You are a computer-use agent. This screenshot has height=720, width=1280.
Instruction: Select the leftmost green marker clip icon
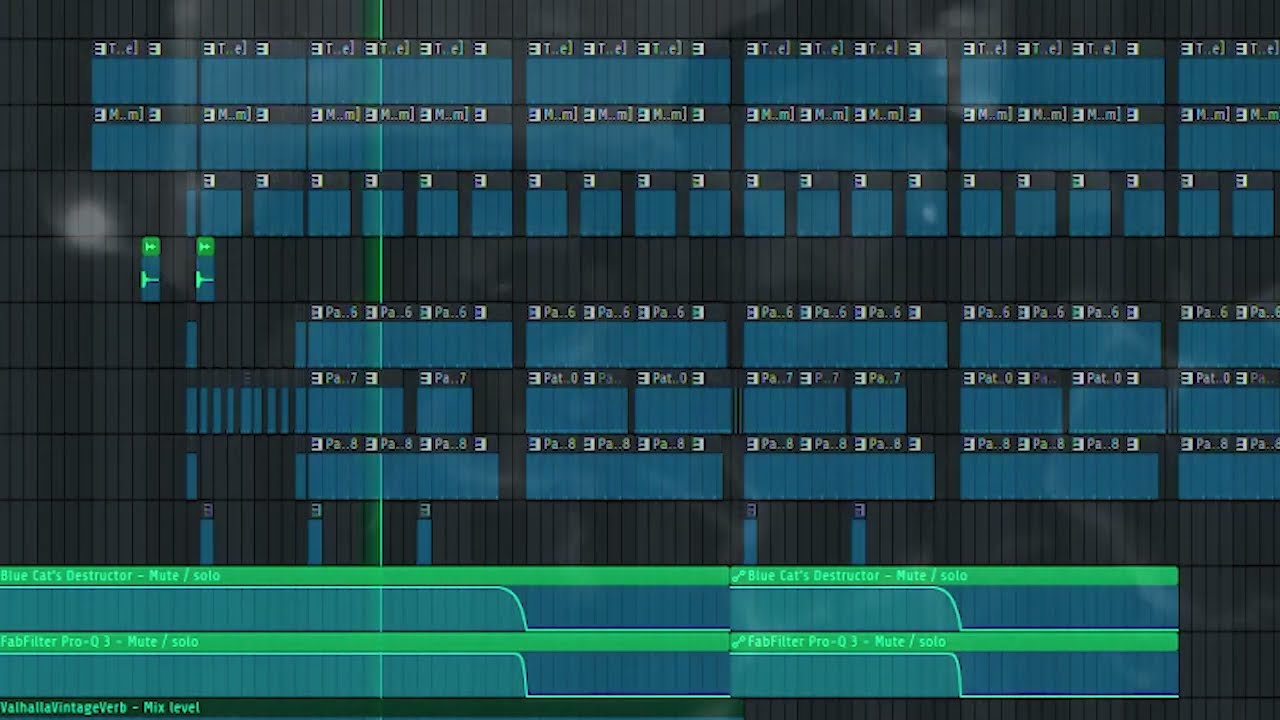point(150,246)
